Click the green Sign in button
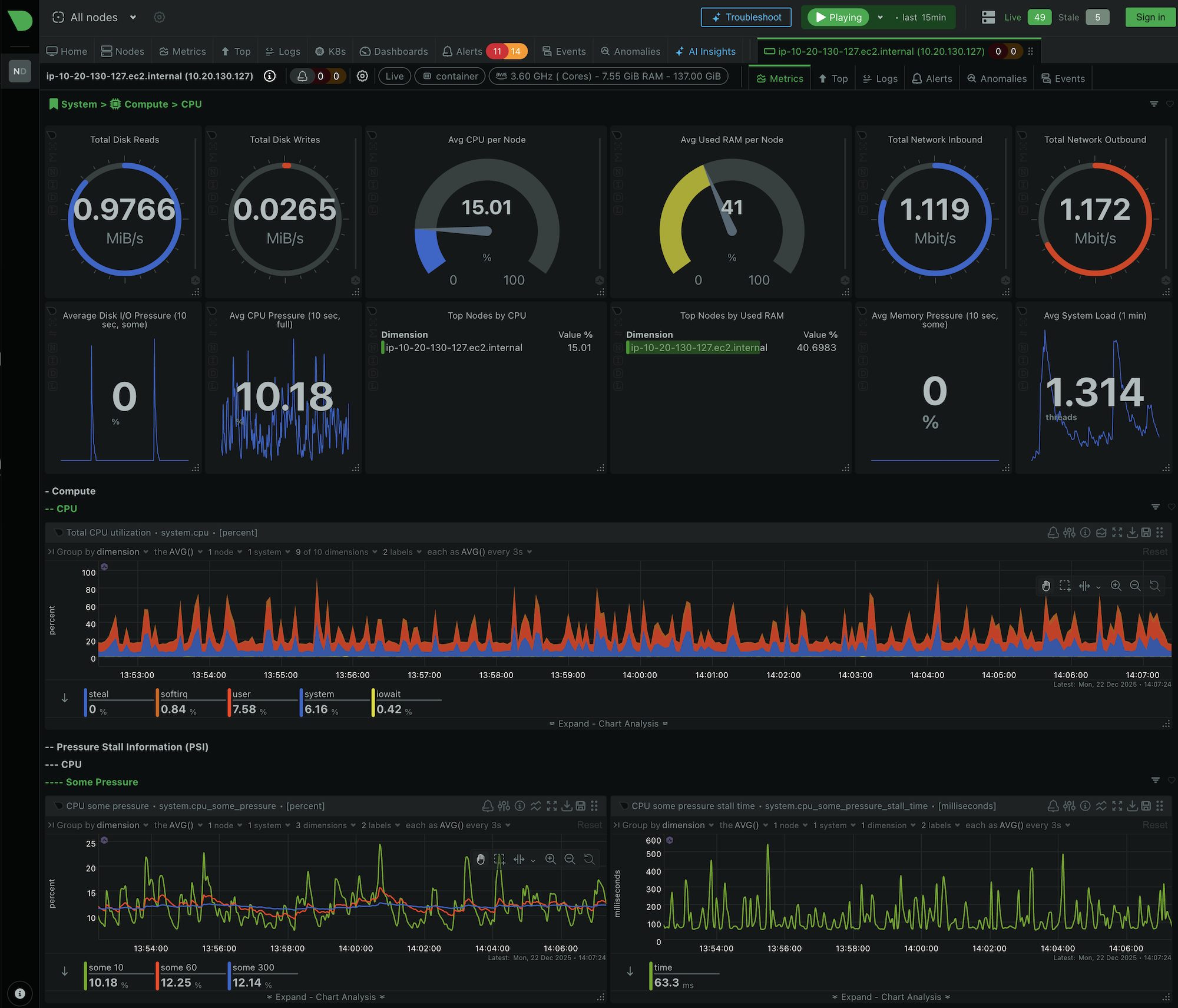Screen dimensions: 1178x1008 [1150, 17]
